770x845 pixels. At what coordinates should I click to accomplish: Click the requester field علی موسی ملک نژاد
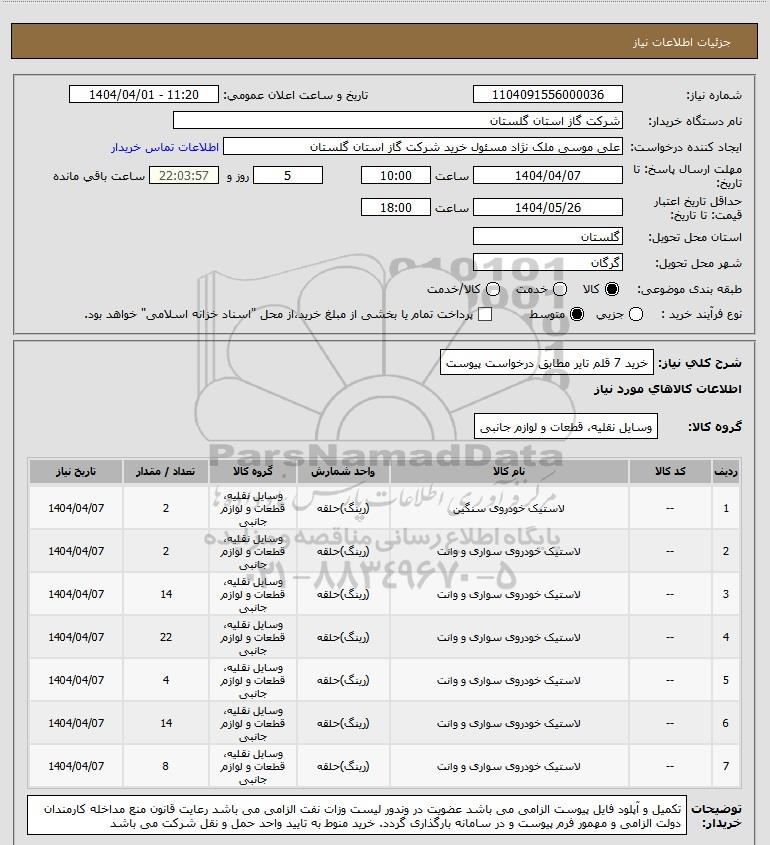coord(423,146)
